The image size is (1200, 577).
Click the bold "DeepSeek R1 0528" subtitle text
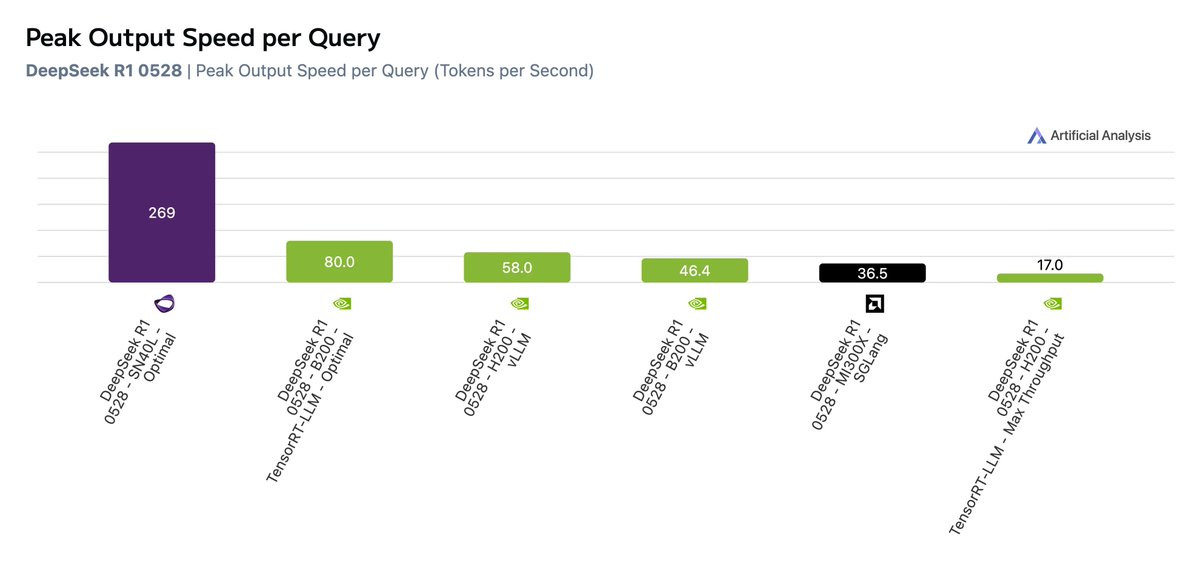click(103, 71)
